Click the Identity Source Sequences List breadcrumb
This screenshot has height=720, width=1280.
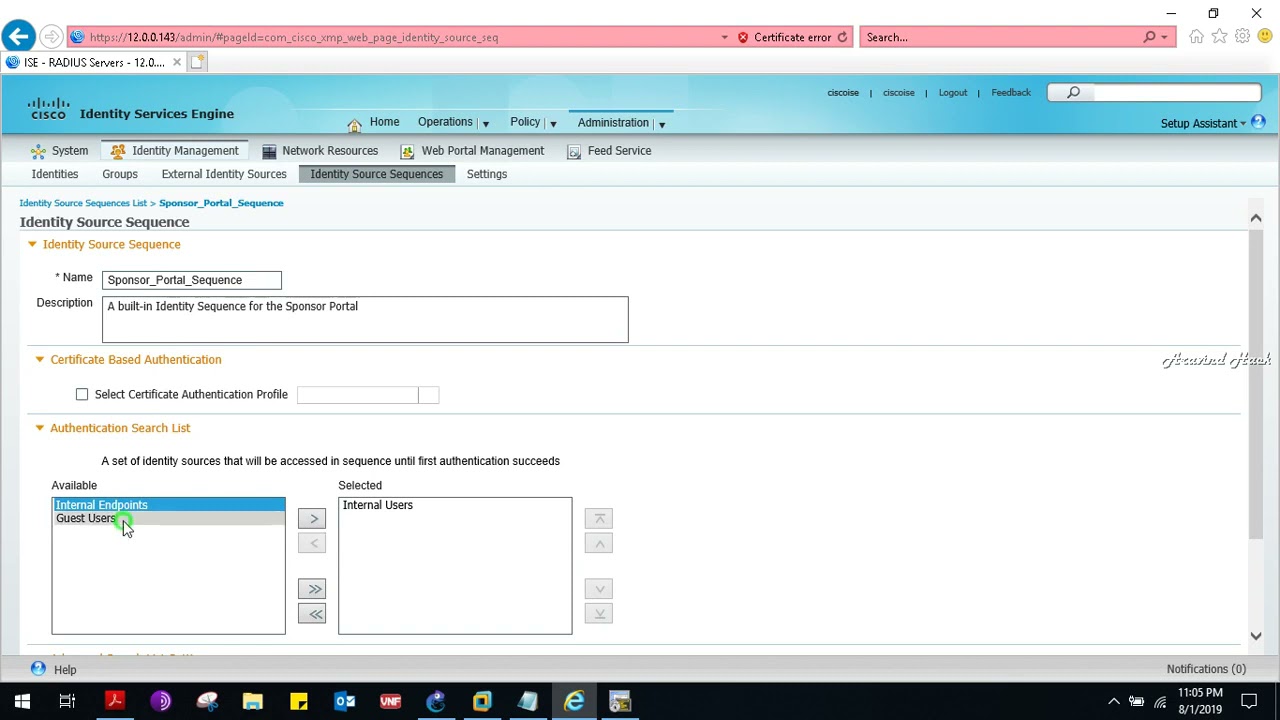click(x=83, y=203)
